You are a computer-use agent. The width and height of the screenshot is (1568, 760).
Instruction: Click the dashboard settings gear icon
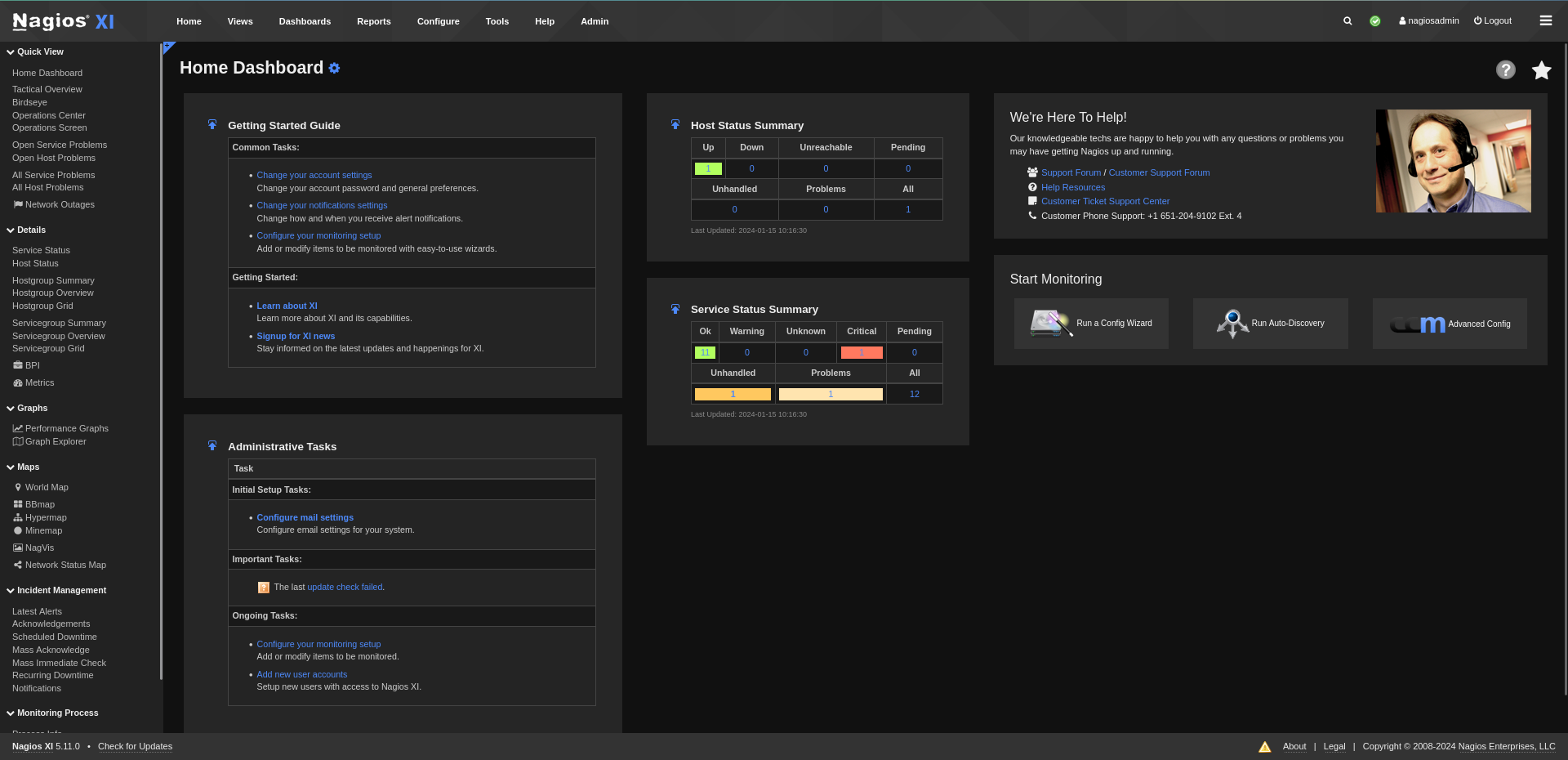(x=334, y=69)
